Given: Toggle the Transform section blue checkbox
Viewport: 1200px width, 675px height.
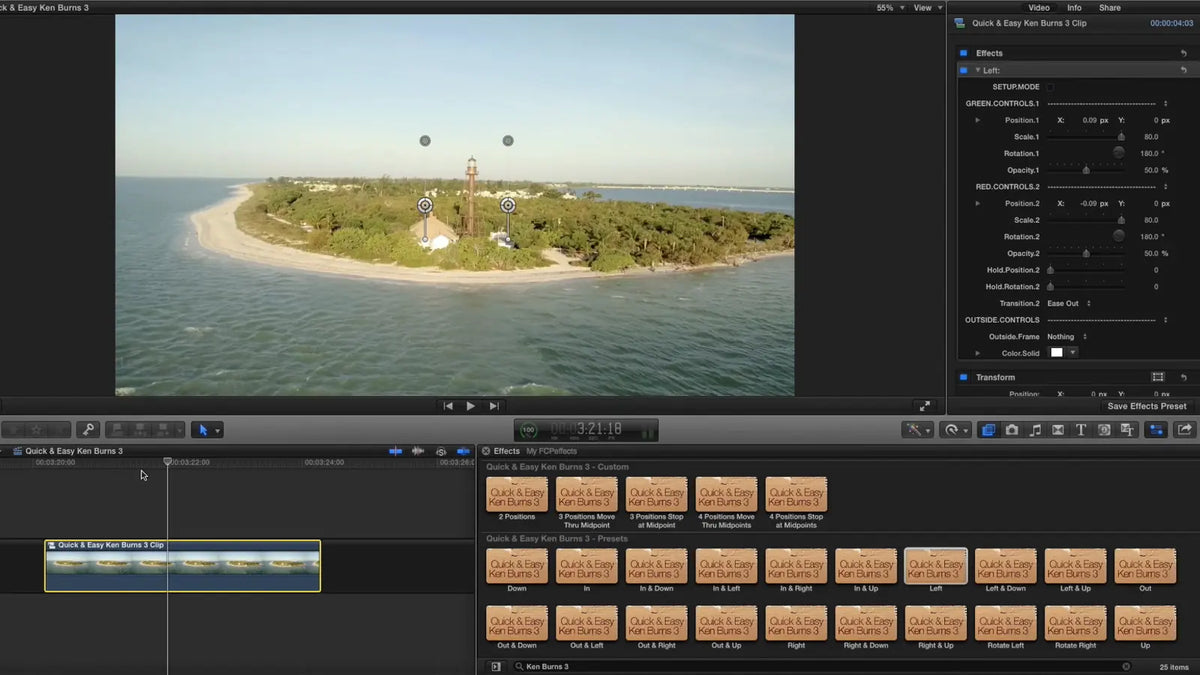Looking at the screenshot, I should coord(964,377).
